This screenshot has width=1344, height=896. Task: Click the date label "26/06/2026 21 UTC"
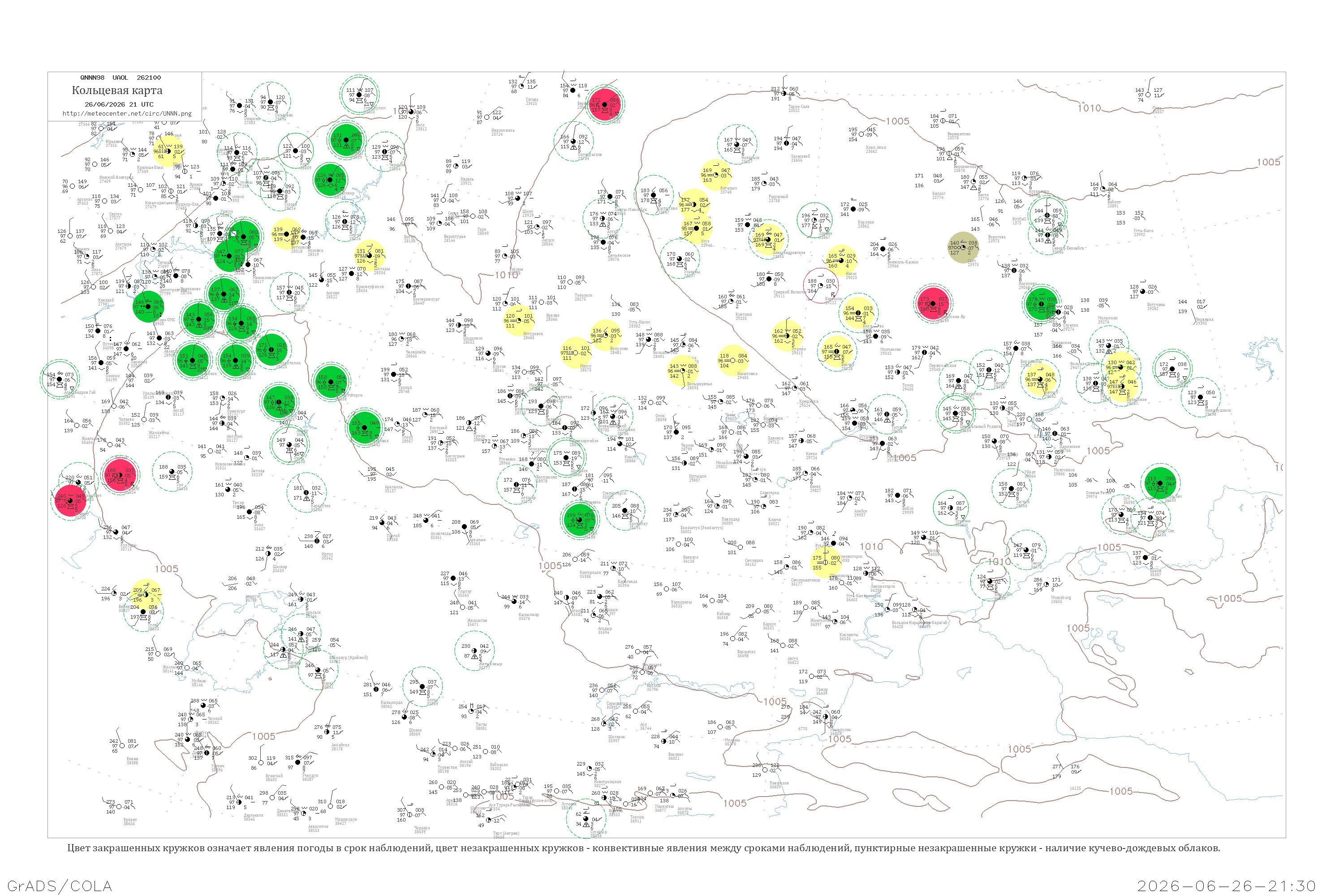(x=119, y=104)
